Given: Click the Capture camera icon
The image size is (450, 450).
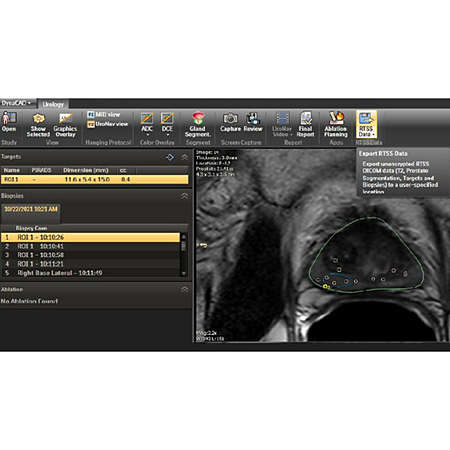Looking at the screenshot, I should point(230,122).
